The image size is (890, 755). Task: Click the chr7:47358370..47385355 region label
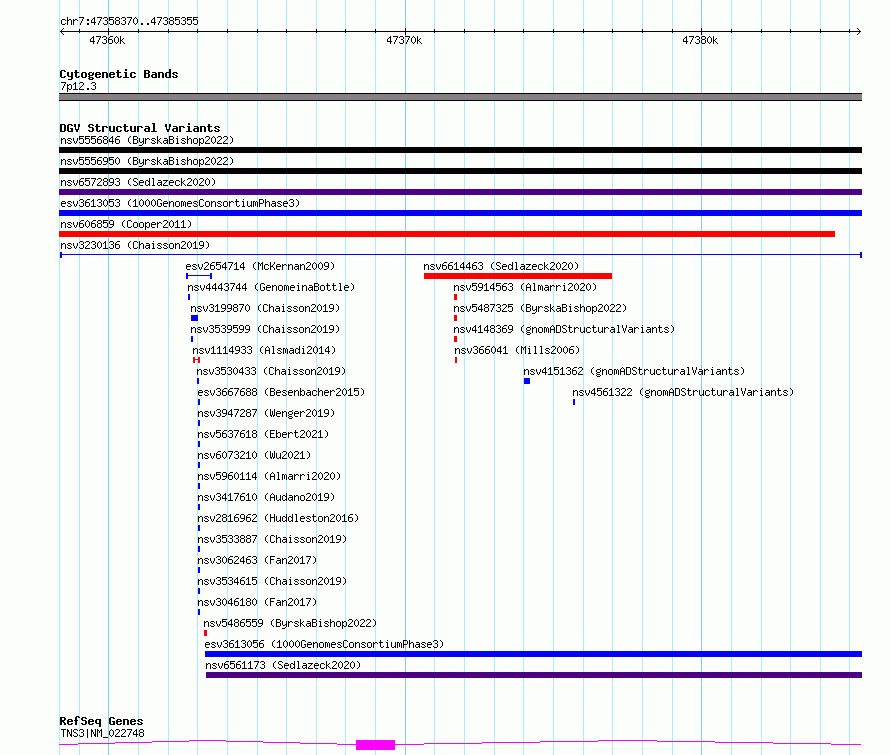(x=129, y=21)
